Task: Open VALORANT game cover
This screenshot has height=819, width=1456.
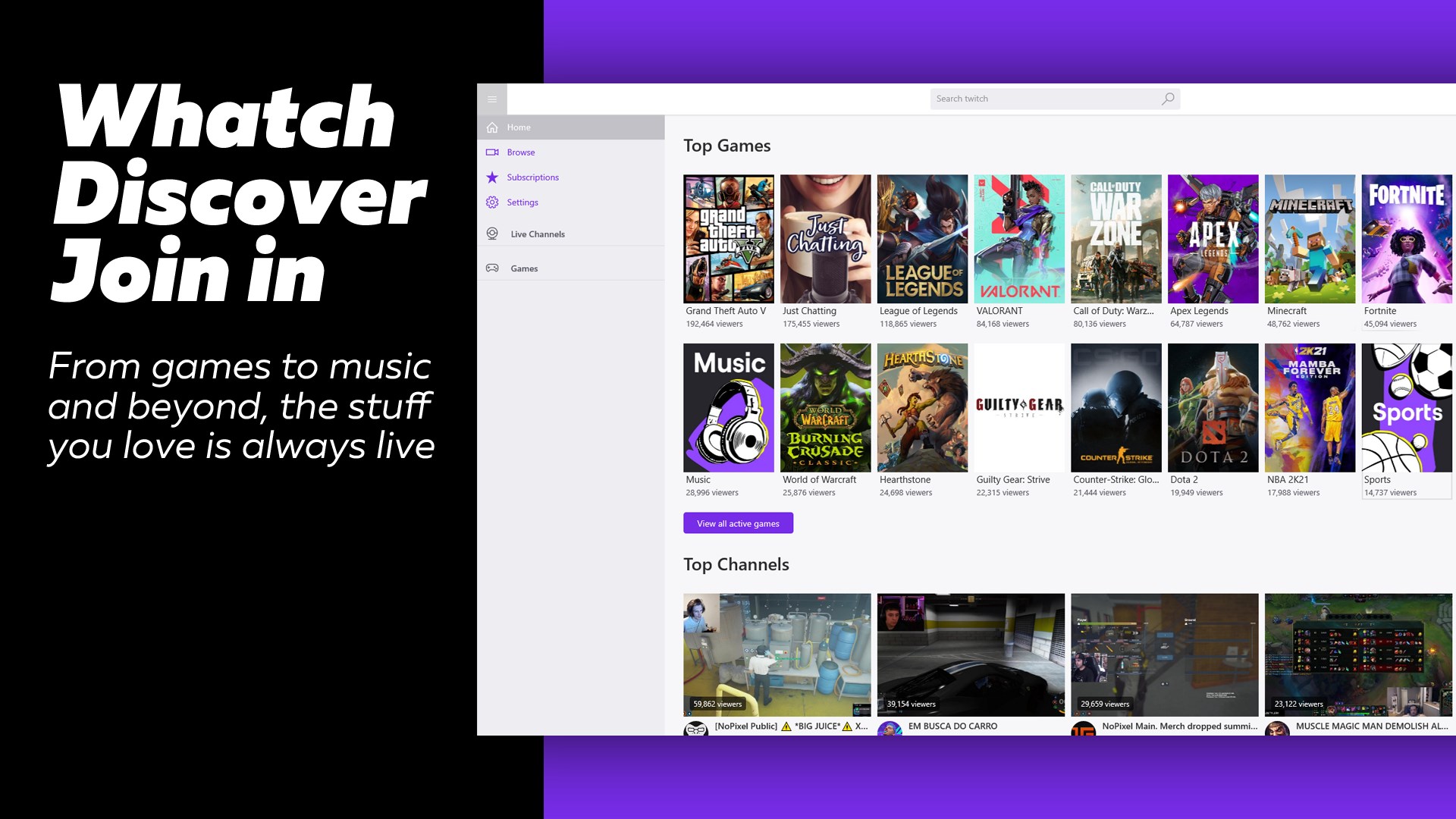Action: [x=1019, y=239]
